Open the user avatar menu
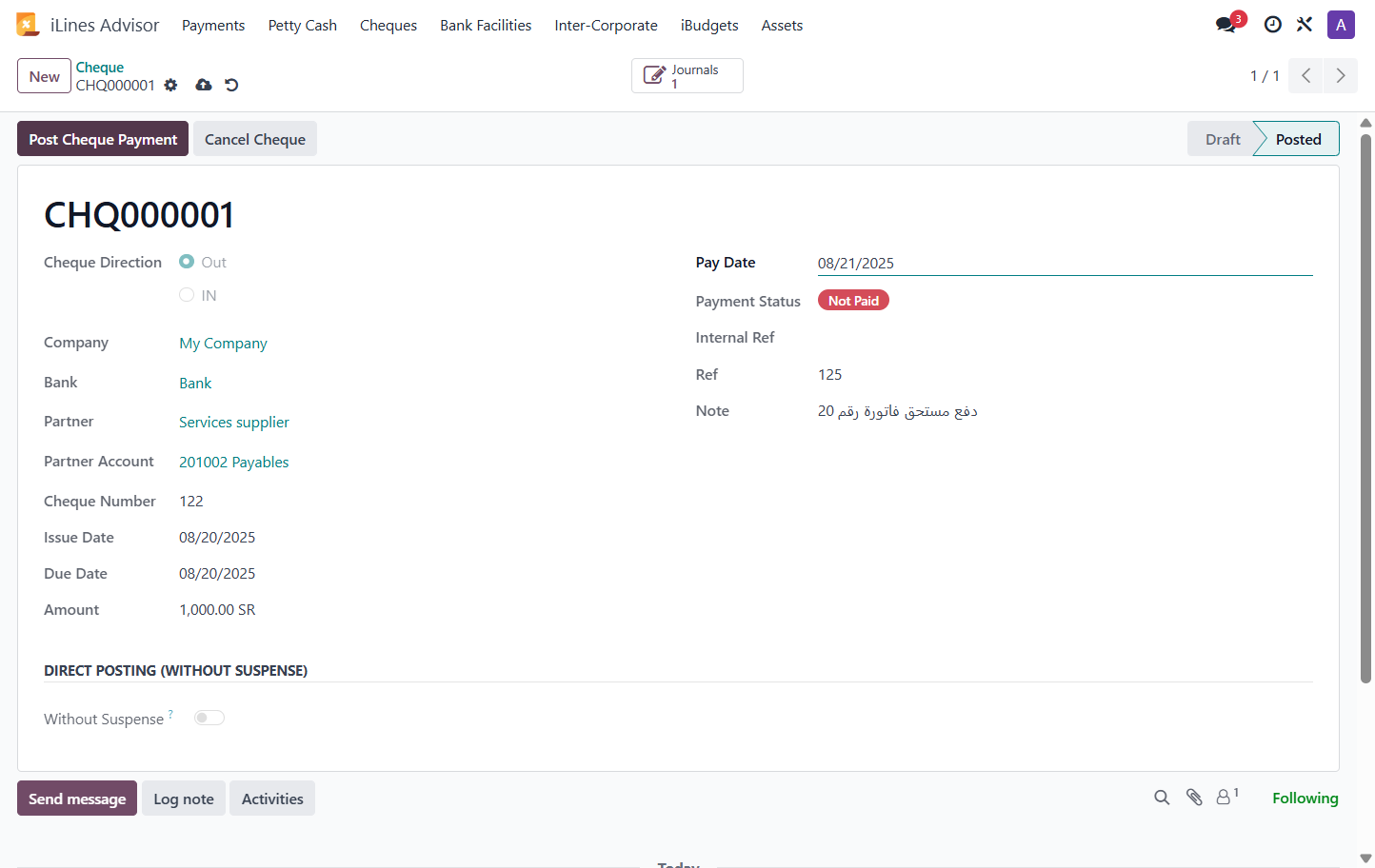 (1341, 25)
